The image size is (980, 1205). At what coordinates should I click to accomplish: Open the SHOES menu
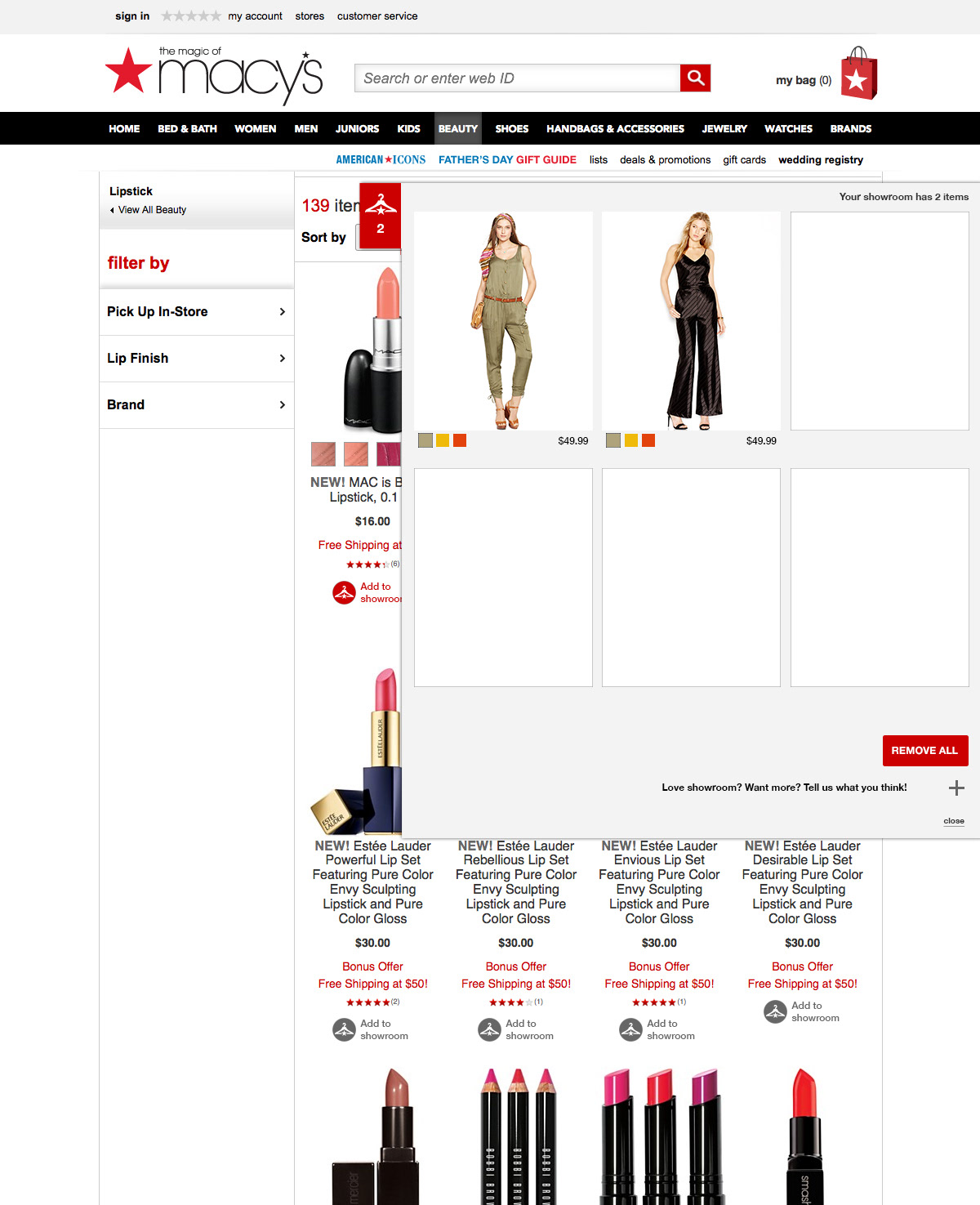click(x=512, y=128)
